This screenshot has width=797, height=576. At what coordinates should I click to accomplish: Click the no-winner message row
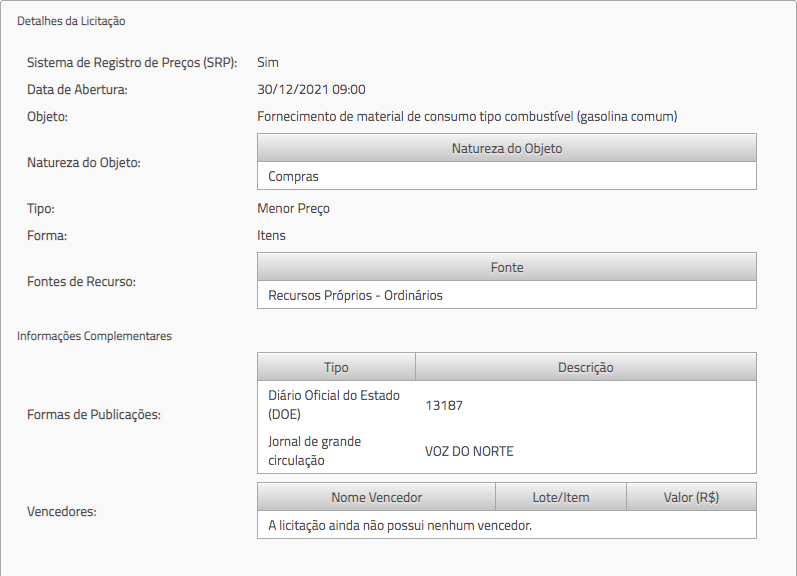click(x=400, y=525)
